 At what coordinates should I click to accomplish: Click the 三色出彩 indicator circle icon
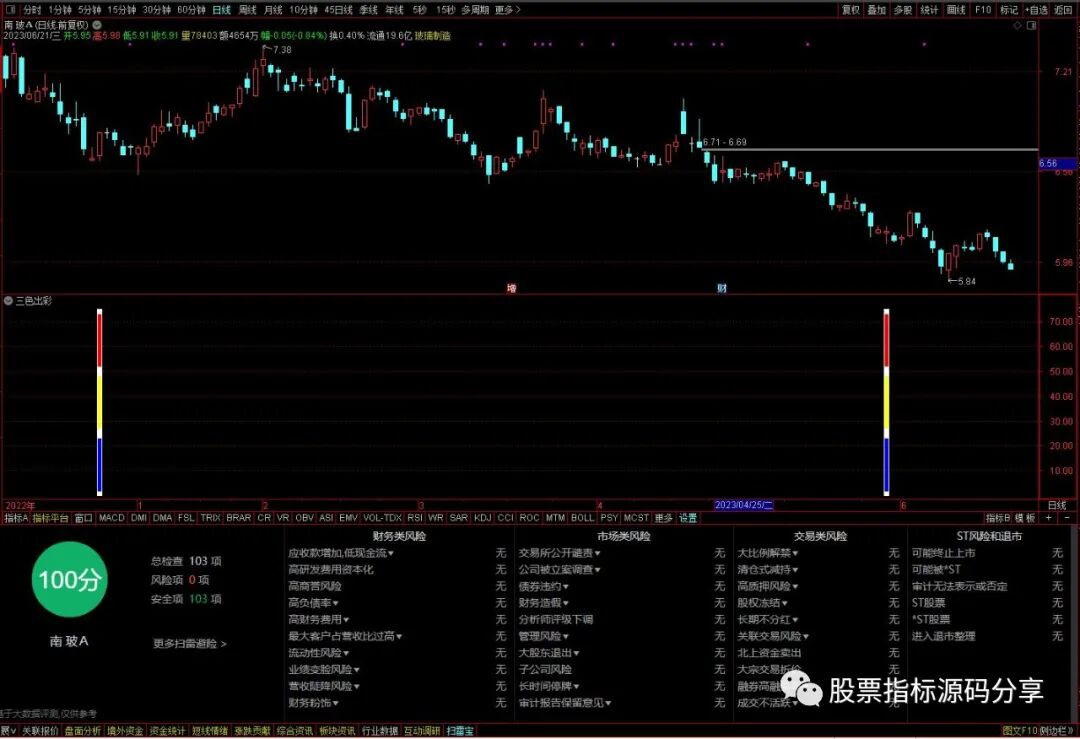pyautogui.click(x=8, y=301)
